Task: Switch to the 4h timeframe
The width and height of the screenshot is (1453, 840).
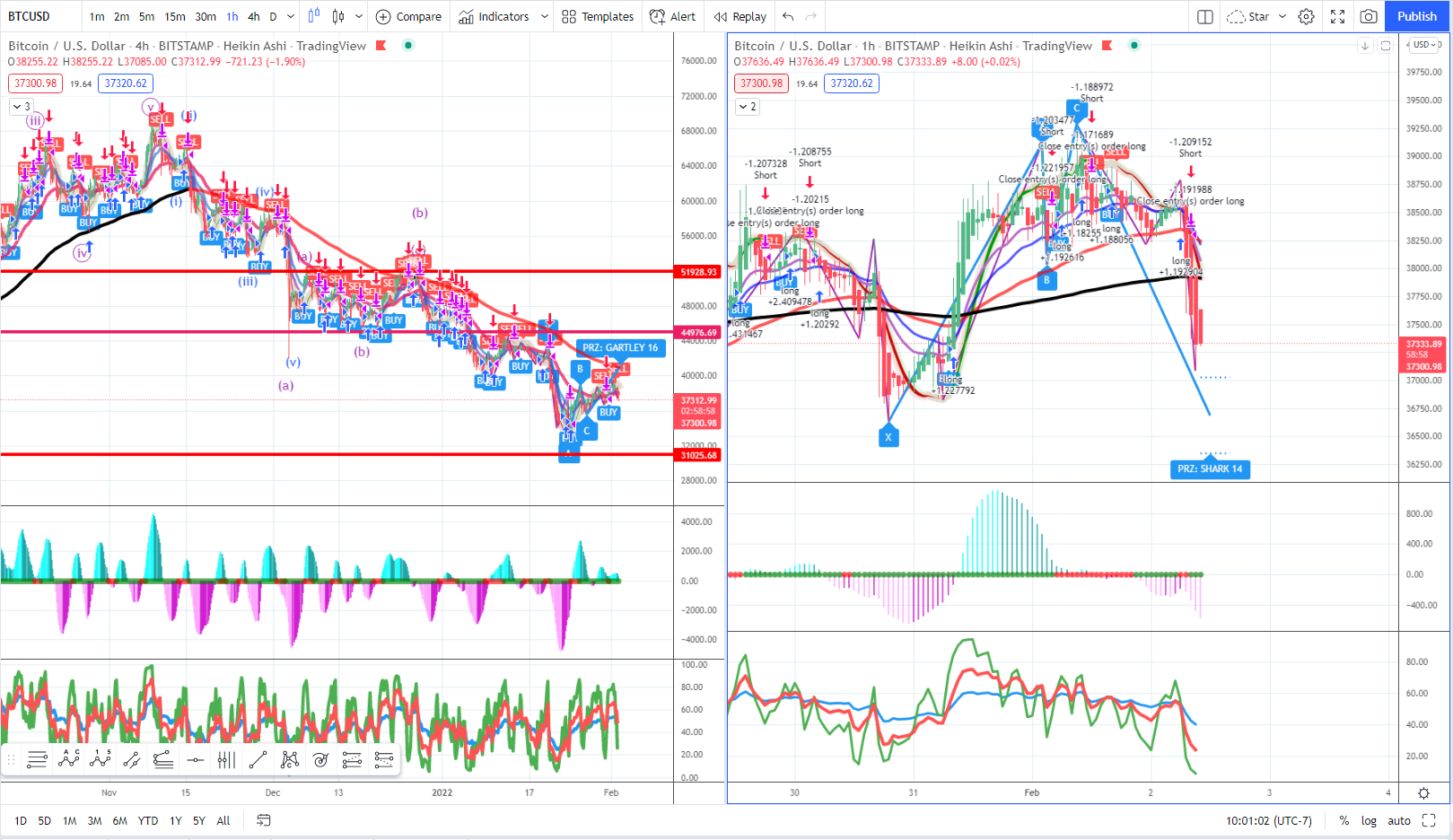Action: point(254,16)
